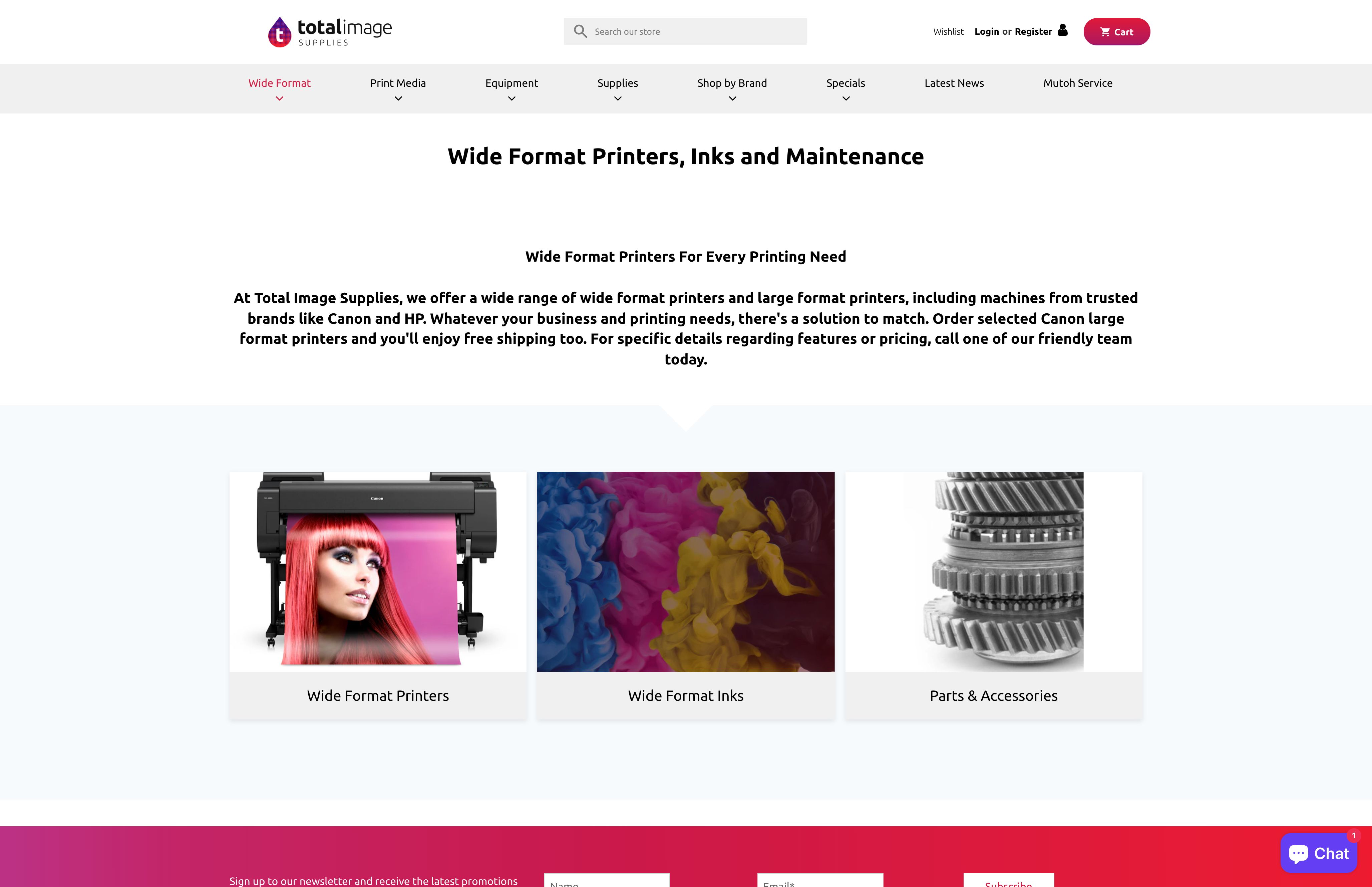Image resolution: width=1372 pixels, height=887 pixels.
Task: Click the Login link
Action: tap(986, 32)
